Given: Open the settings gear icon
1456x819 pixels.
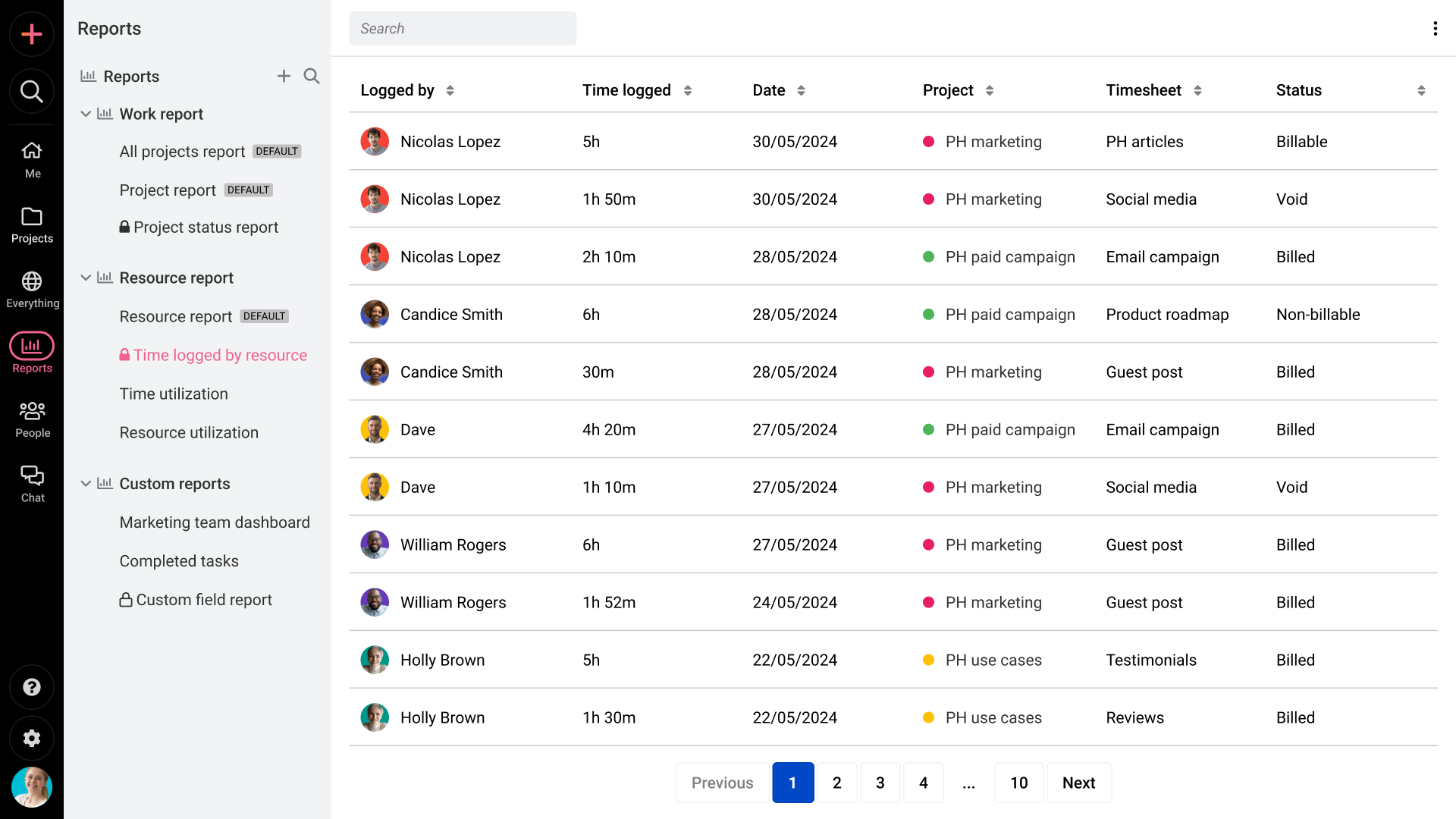Looking at the screenshot, I should (x=32, y=739).
